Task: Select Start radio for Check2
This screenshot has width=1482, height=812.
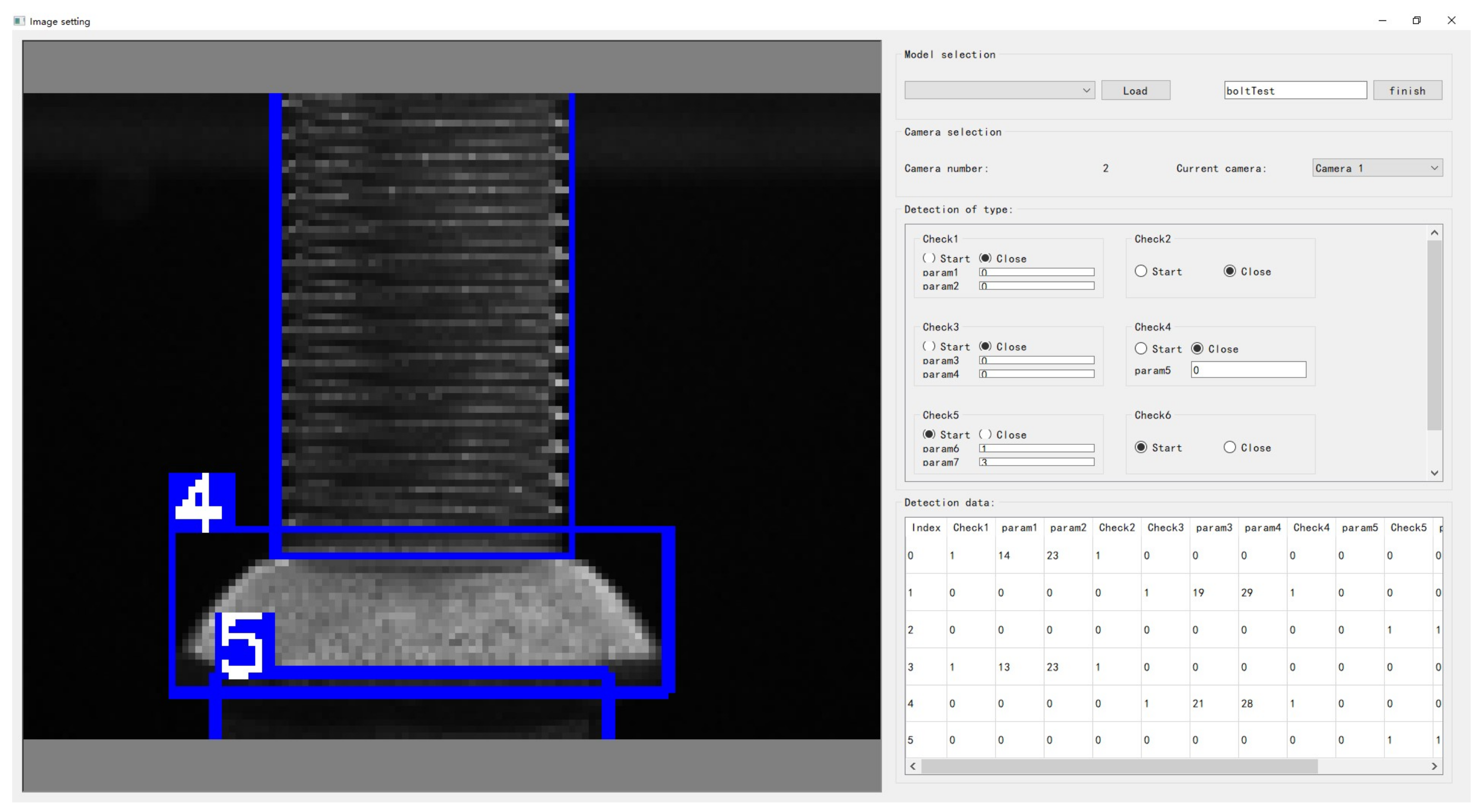Action: [x=1141, y=271]
